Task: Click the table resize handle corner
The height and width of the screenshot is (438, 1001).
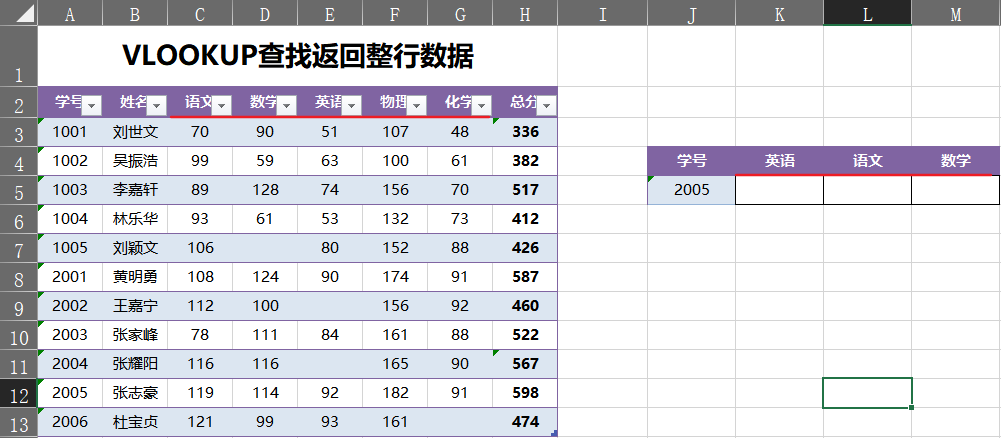Action: [x=554, y=434]
